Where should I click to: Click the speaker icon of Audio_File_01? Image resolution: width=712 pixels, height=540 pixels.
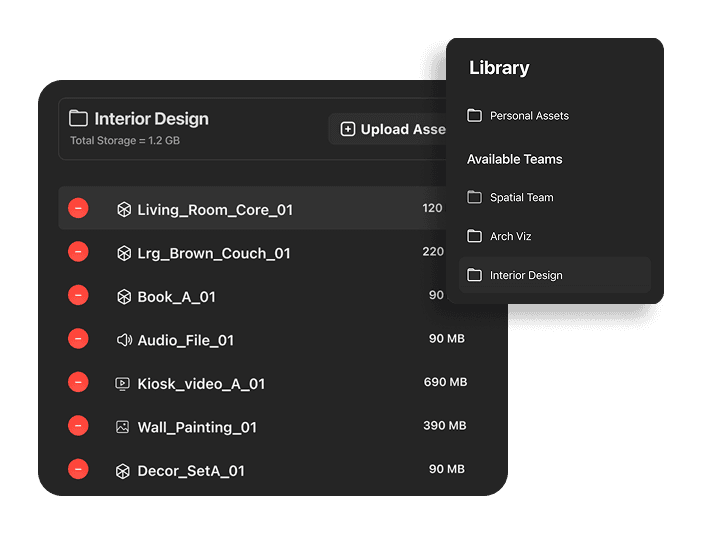tap(124, 340)
